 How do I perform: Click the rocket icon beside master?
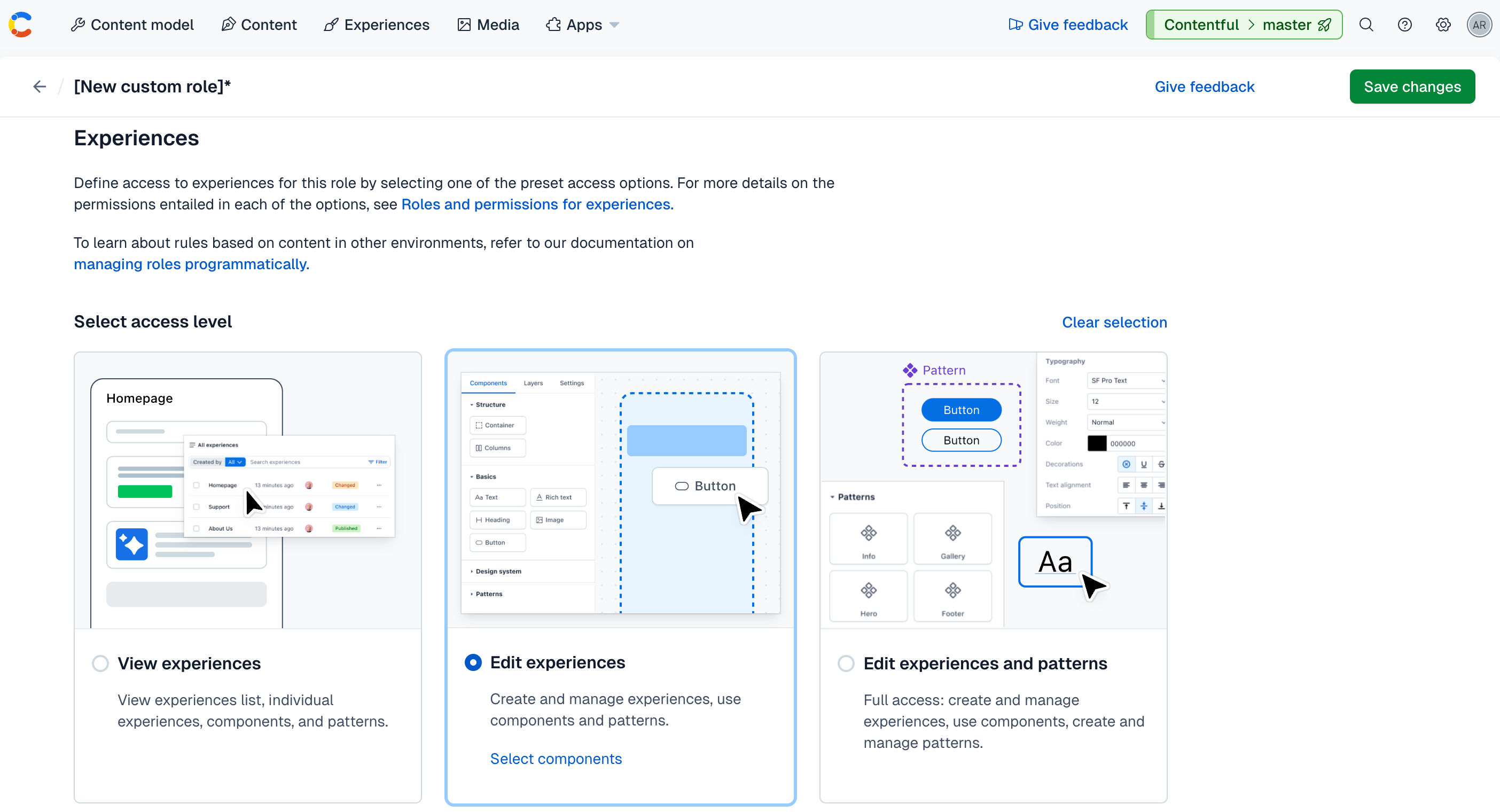(x=1325, y=25)
